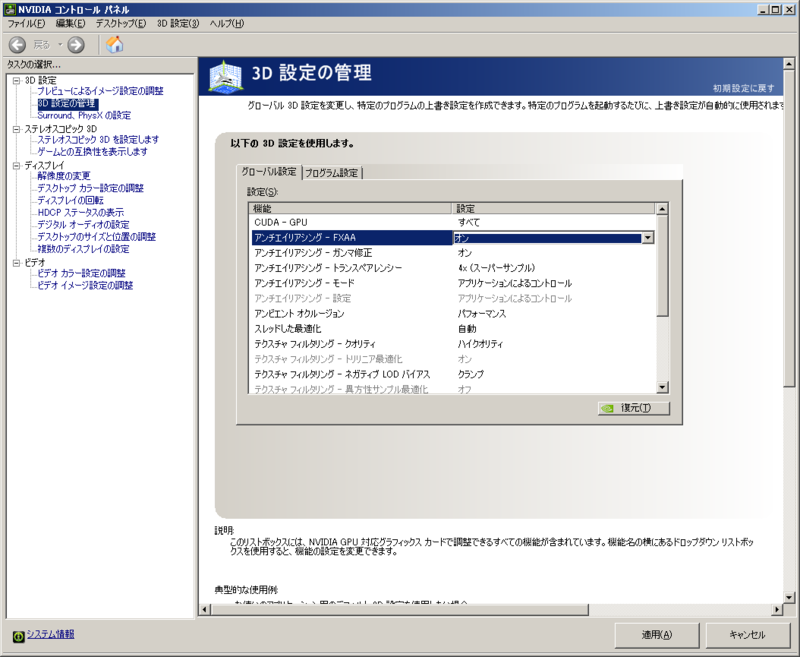Collapse the 3D 設定 tree node
Image resolution: width=800 pixels, height=657 pixels.
coord(16,80)
